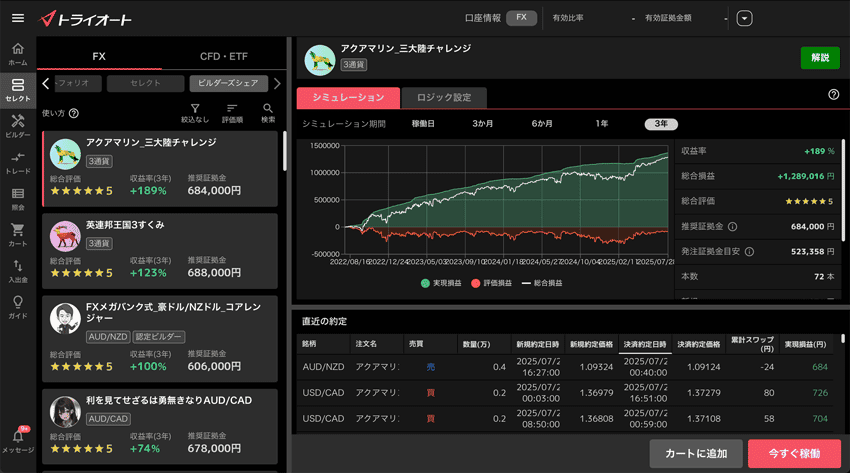This screenshot has width=850, height=473.
Task: Toggle the FX account pill
Action: click(521, 18)
